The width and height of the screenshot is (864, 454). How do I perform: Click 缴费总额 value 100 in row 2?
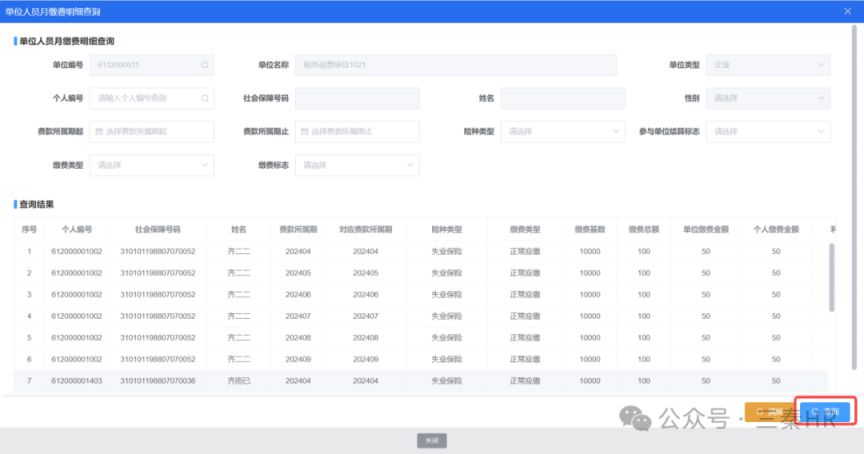[644, 273]
